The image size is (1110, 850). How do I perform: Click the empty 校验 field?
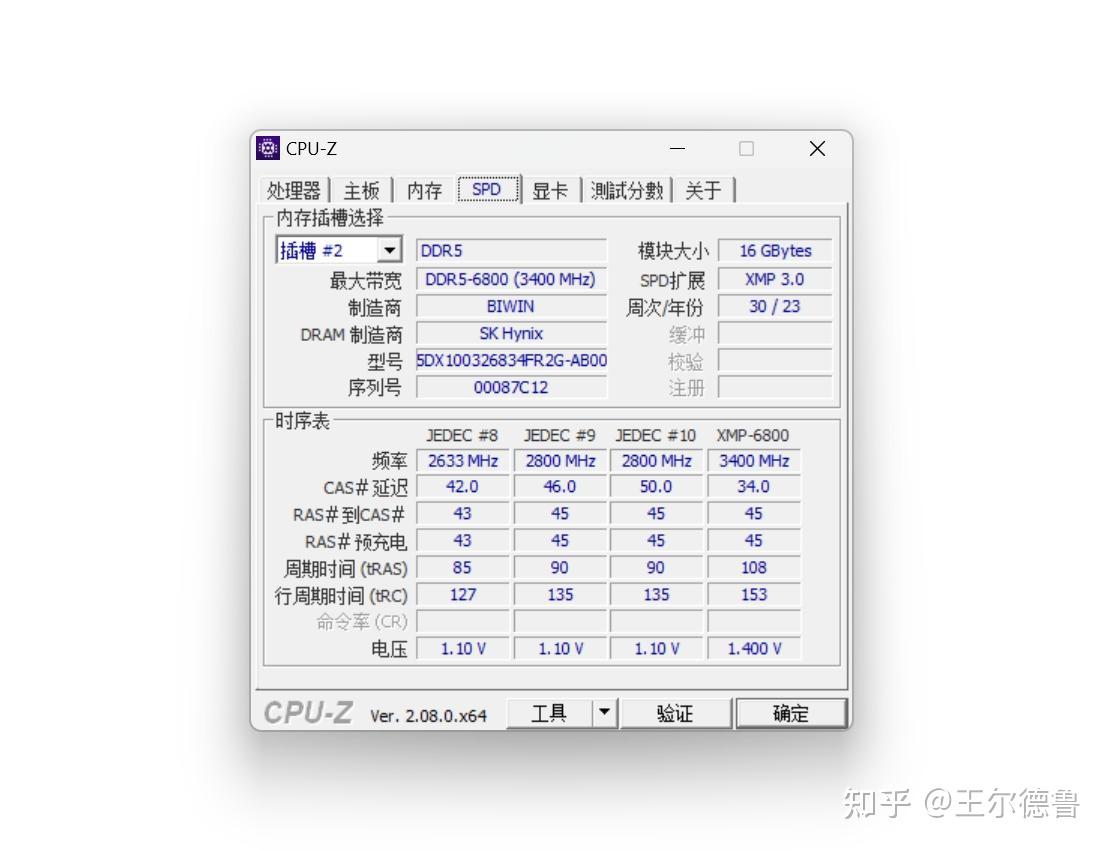pos(775,360)
